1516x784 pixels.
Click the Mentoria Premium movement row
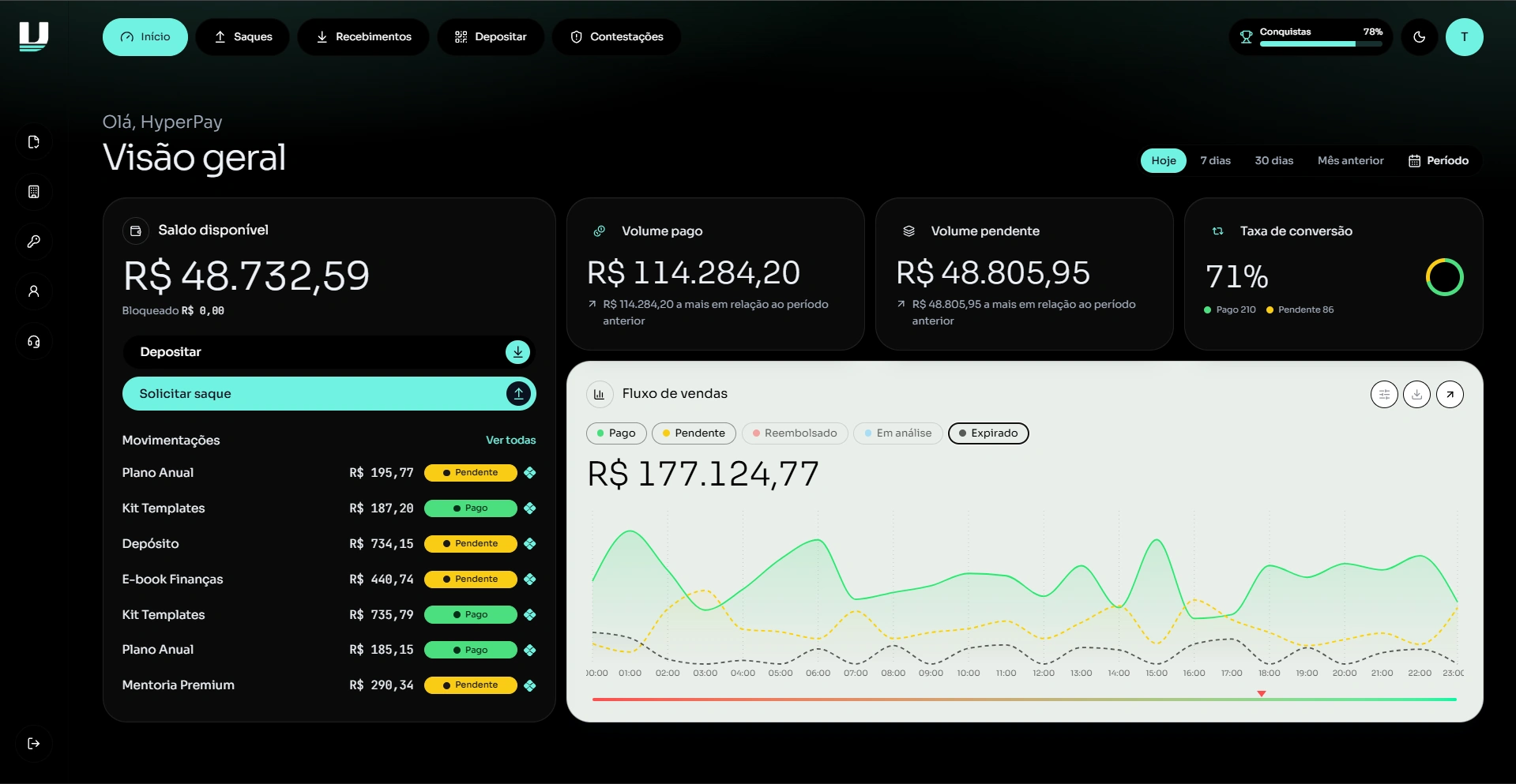(329, 685)
